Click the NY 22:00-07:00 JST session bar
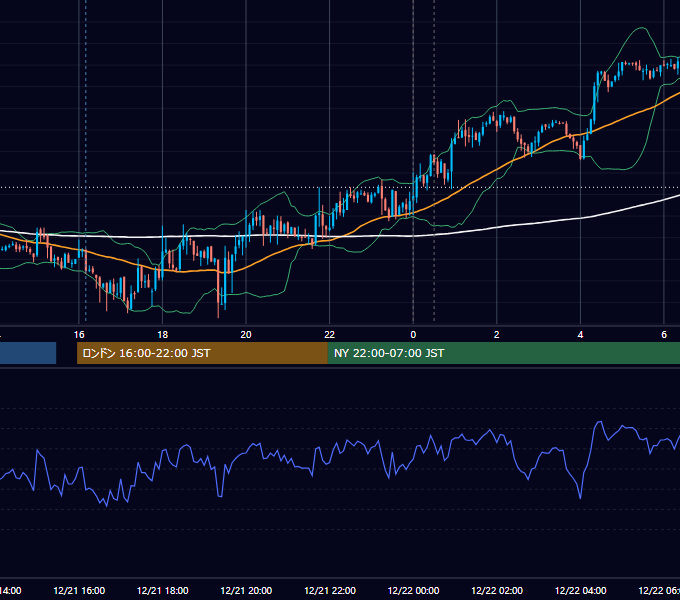 tap(503, 353)
